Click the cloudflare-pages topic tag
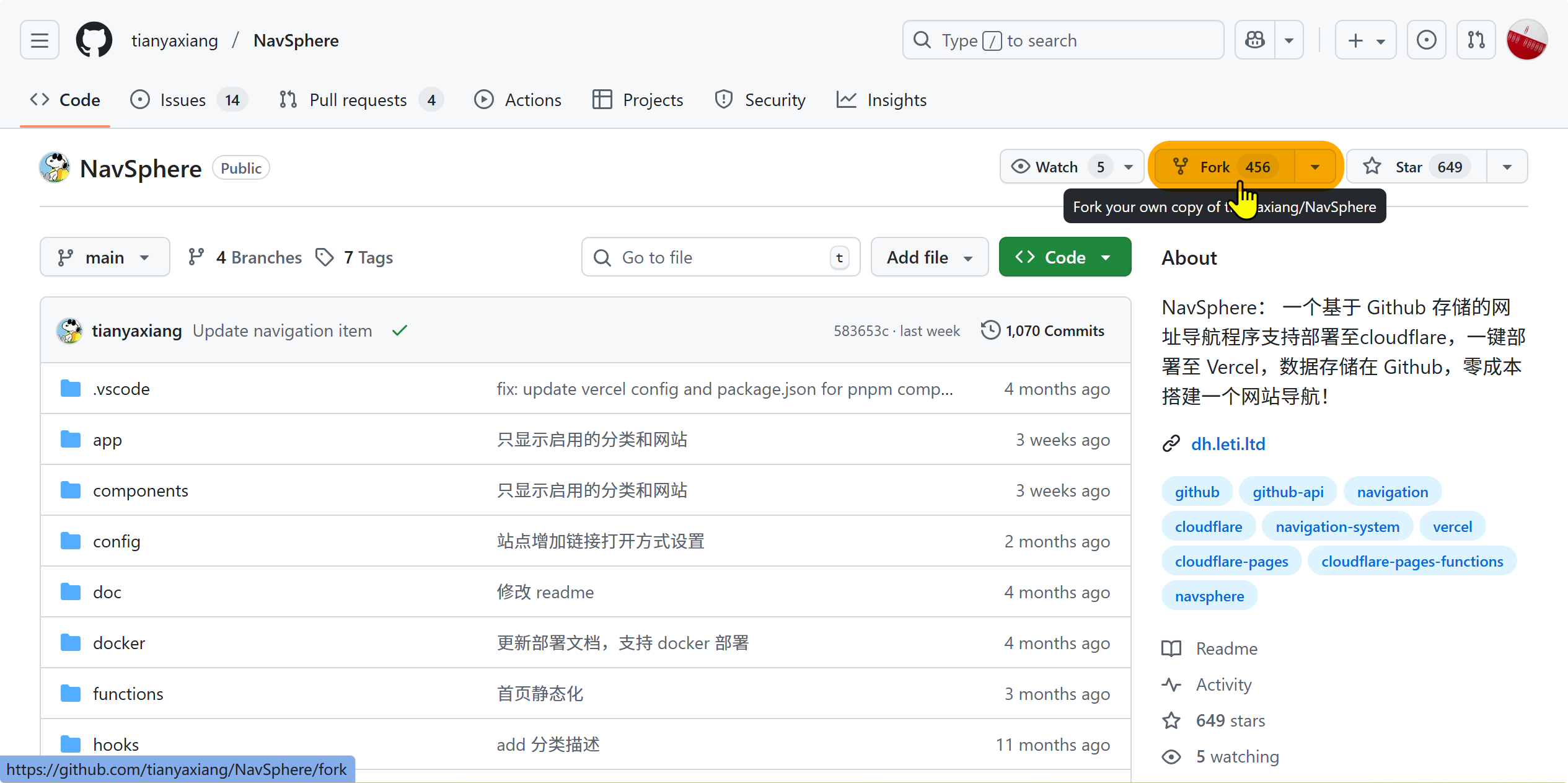This screenshot has height=783, width=1568. tap(1231, 562)
